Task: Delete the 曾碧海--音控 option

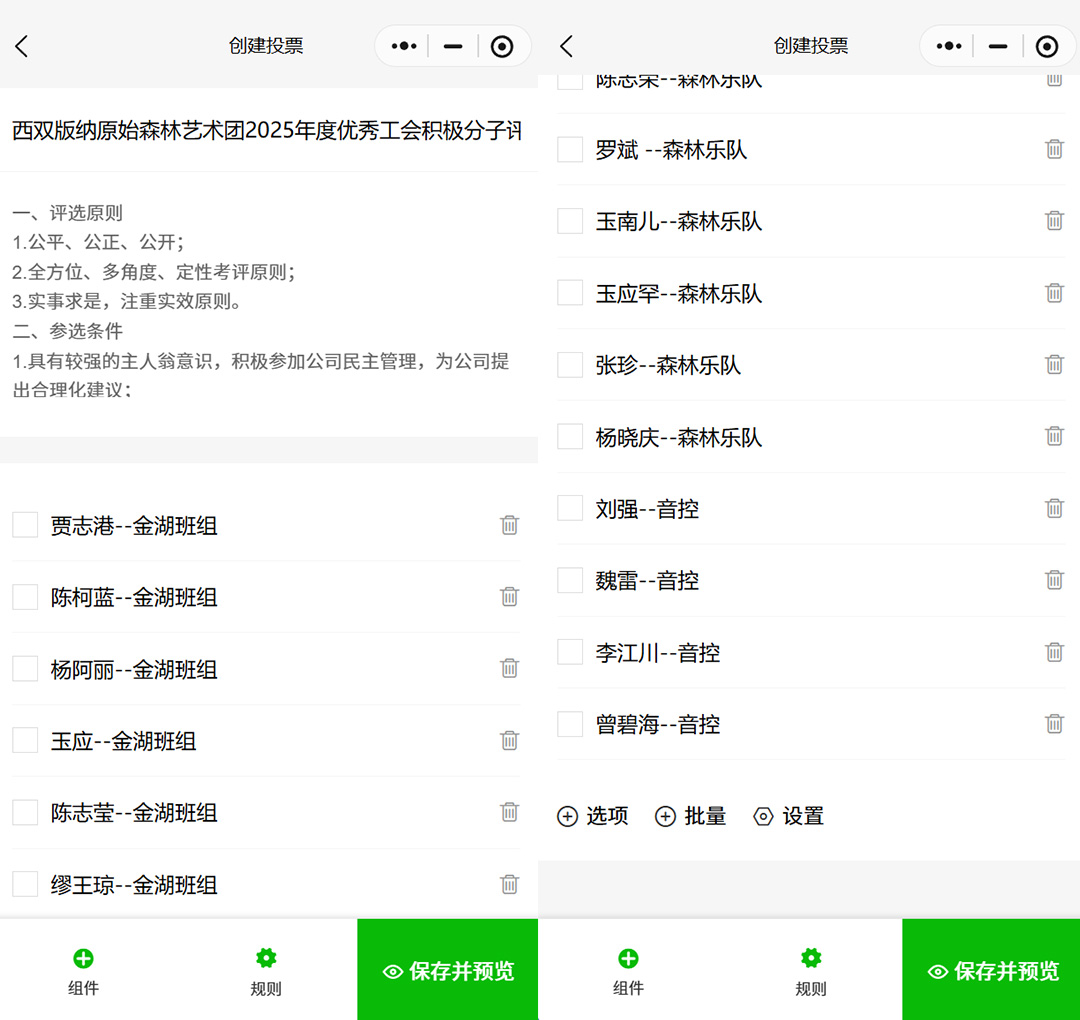Action: pos(1054,724)
